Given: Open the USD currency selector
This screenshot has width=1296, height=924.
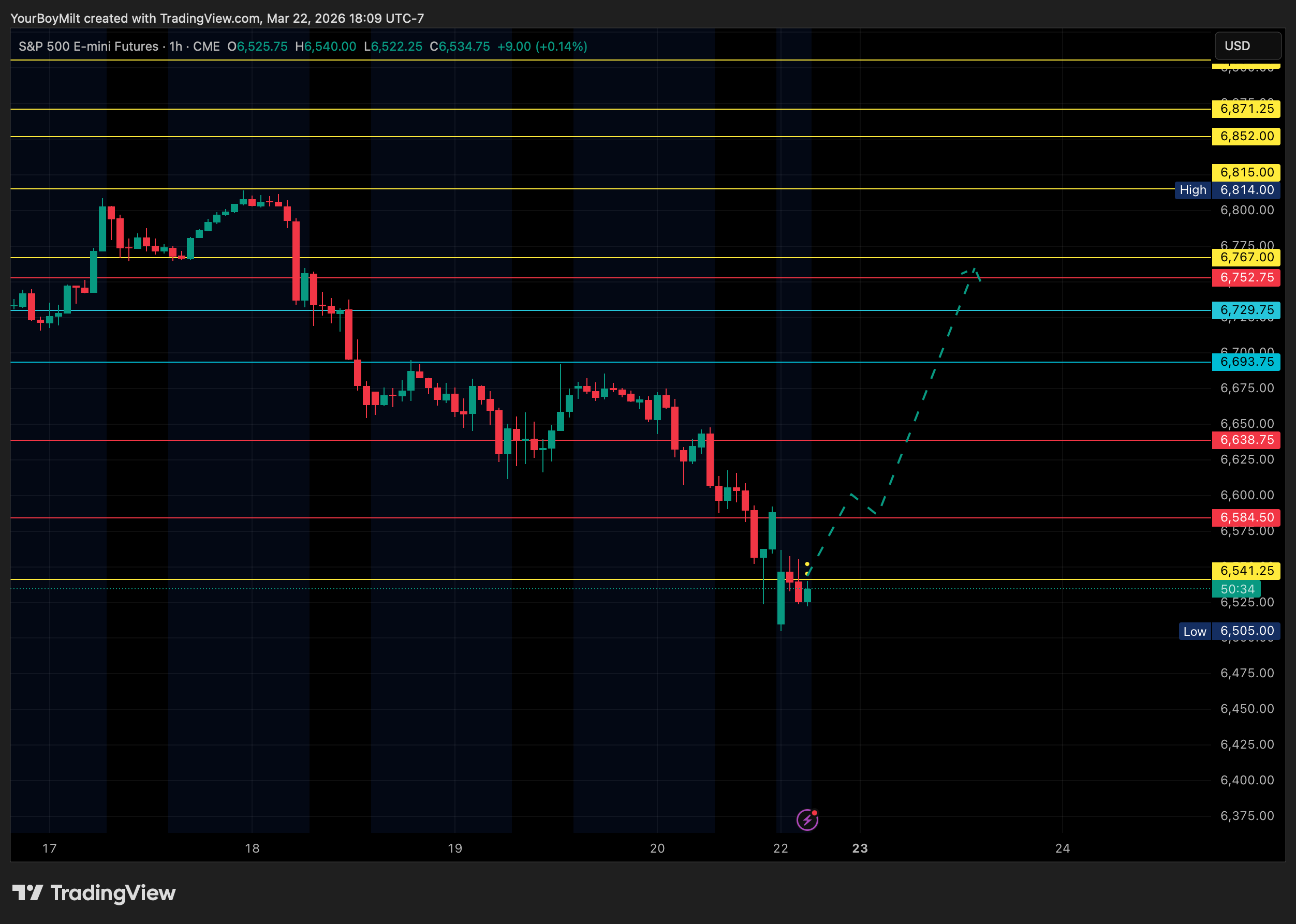Looking at the screenshot, I should pyautogui.click(x=1247, y=46).
